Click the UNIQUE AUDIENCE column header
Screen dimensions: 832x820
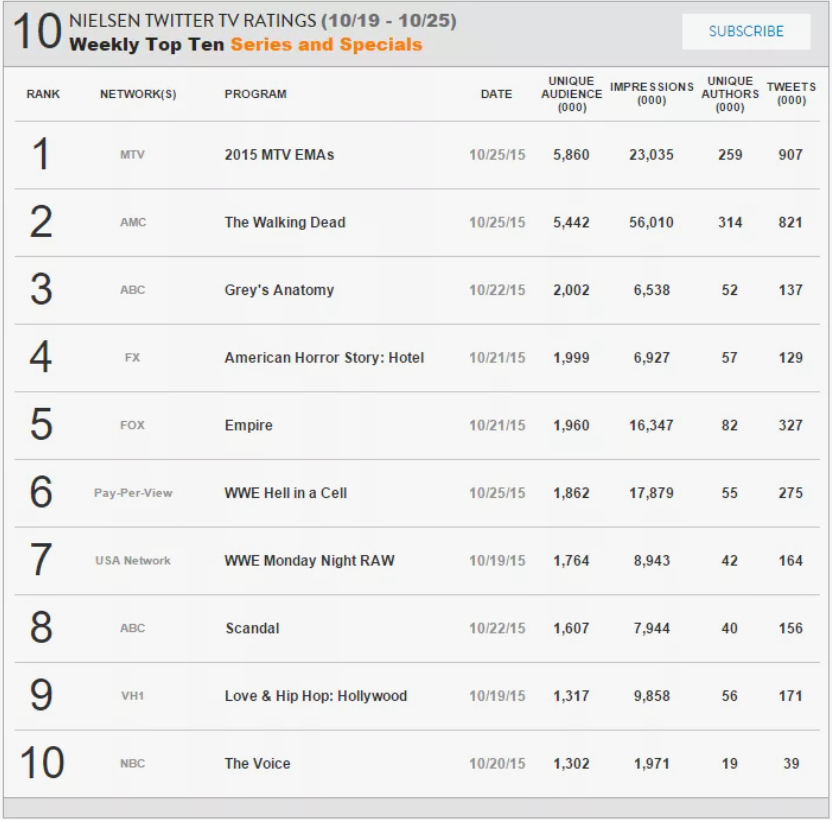pyautogui.click(x=571, y=94)
